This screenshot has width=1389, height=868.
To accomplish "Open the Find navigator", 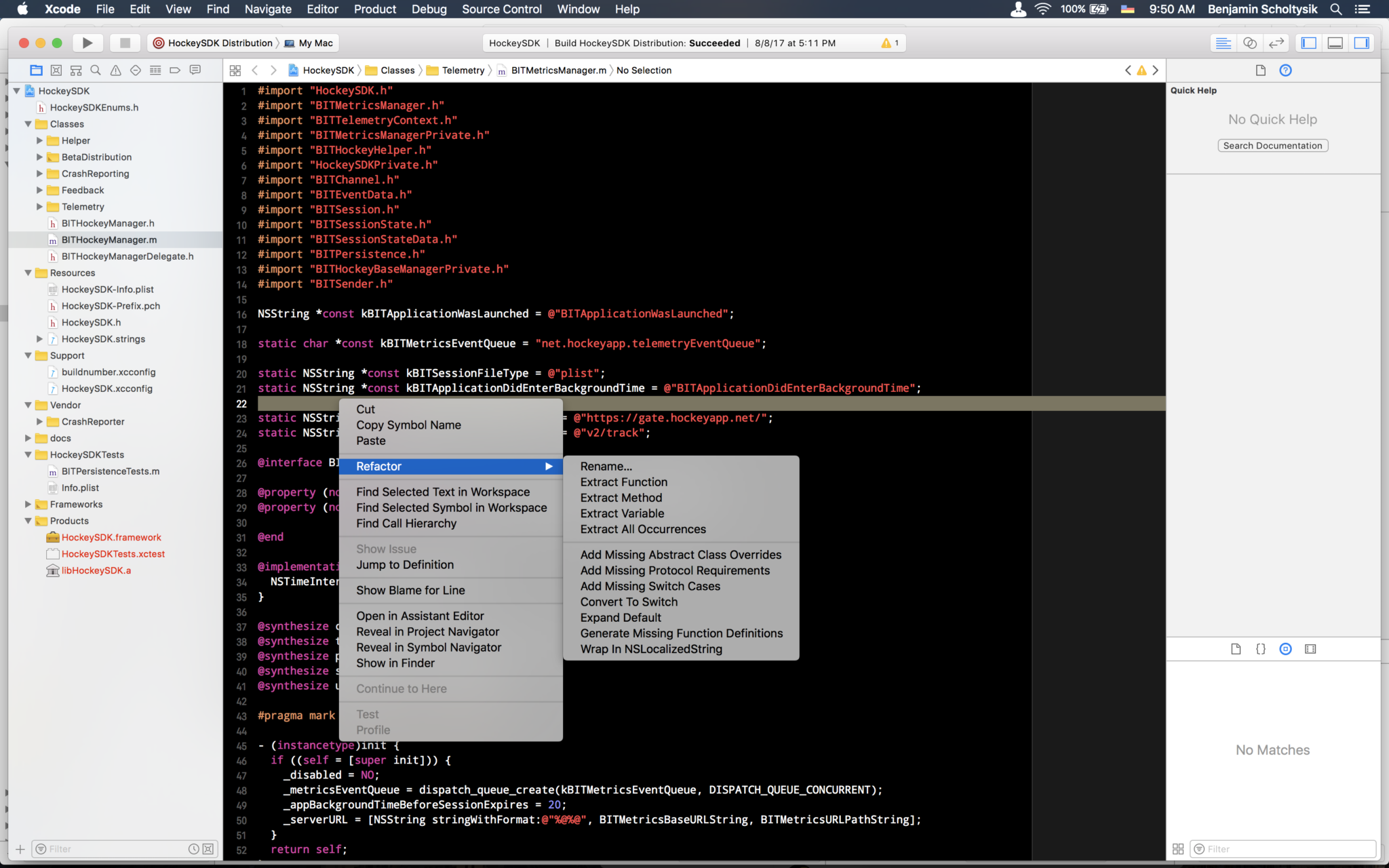I will [x=96, y=70].
